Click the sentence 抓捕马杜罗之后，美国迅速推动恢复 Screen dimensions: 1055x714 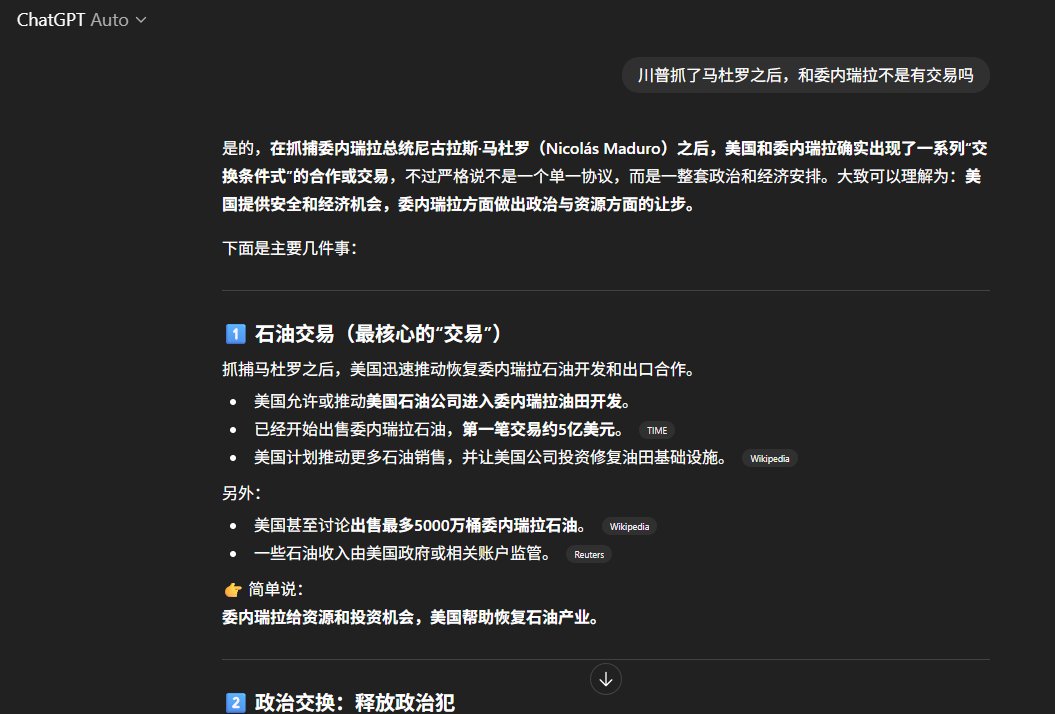[459, 369]
